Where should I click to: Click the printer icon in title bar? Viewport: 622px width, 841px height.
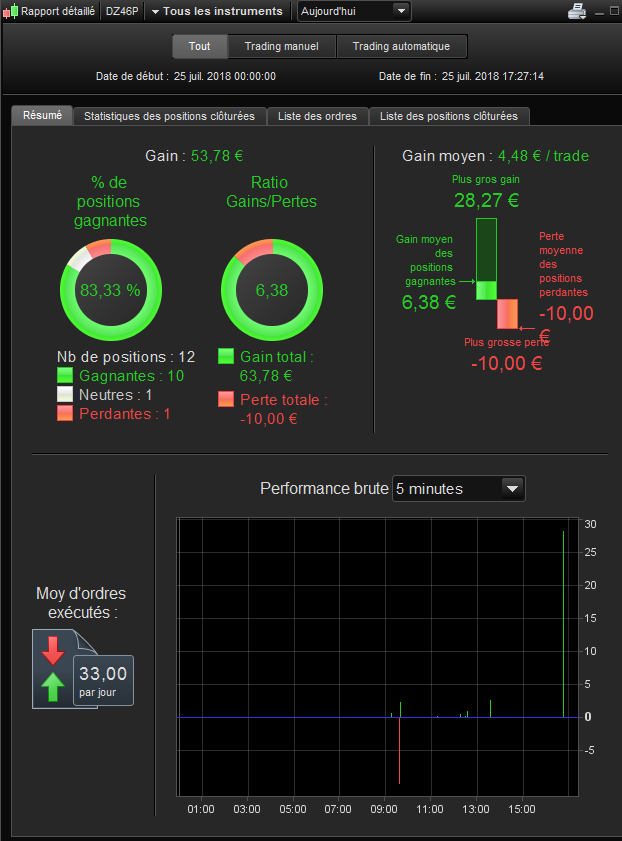(x=577, y=11)
